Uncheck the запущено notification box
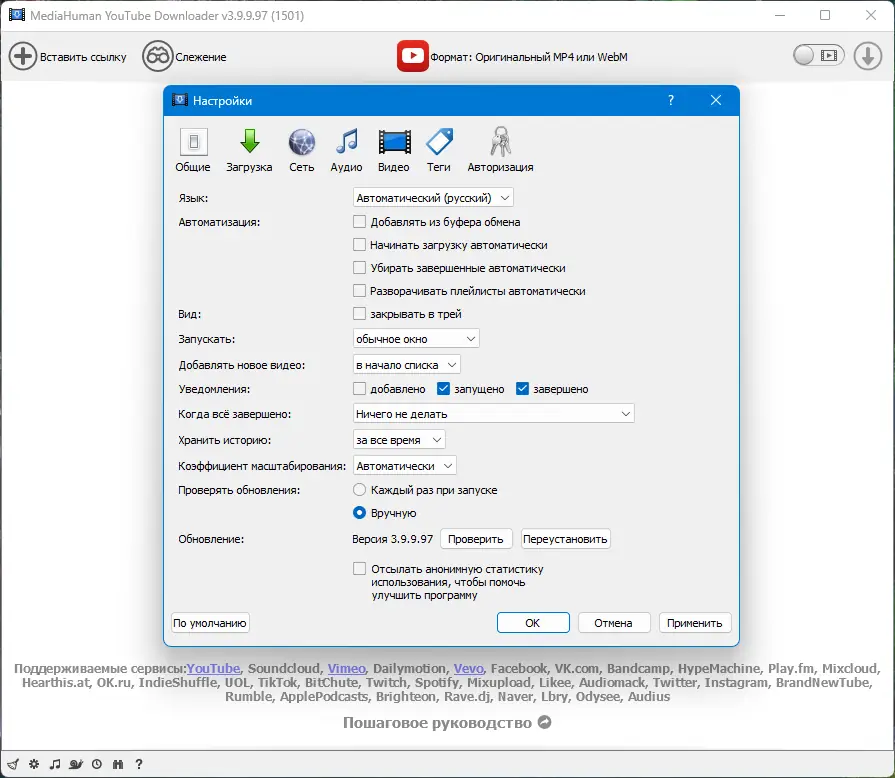895x778 pixels. tap(443, 389)
